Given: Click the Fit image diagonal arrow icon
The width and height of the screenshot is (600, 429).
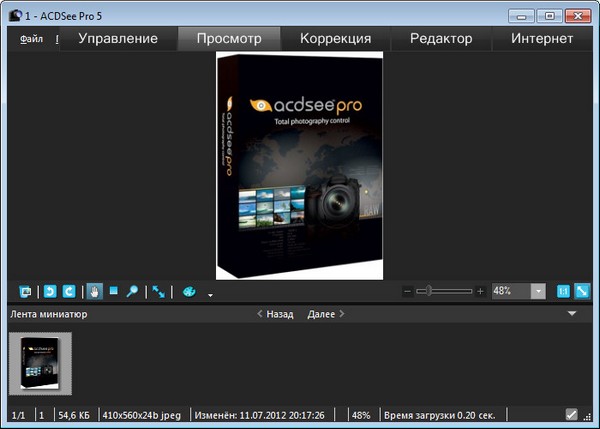Looking at the screenshot, I should coord(582,292).
